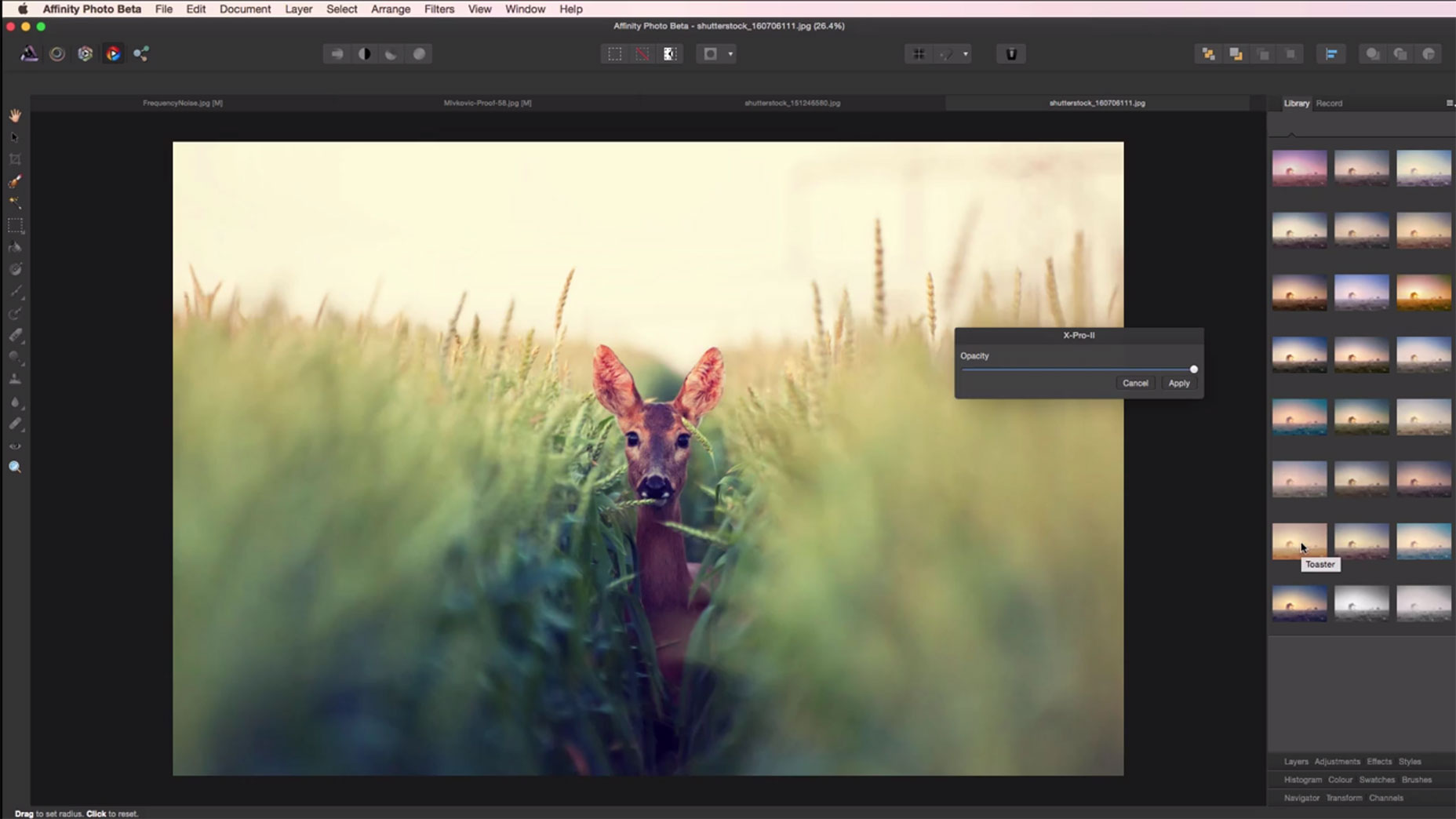Click Cancel in X-Pro-II dialog
This screenshot has height=819, width=1456.
click(1135, 383)
